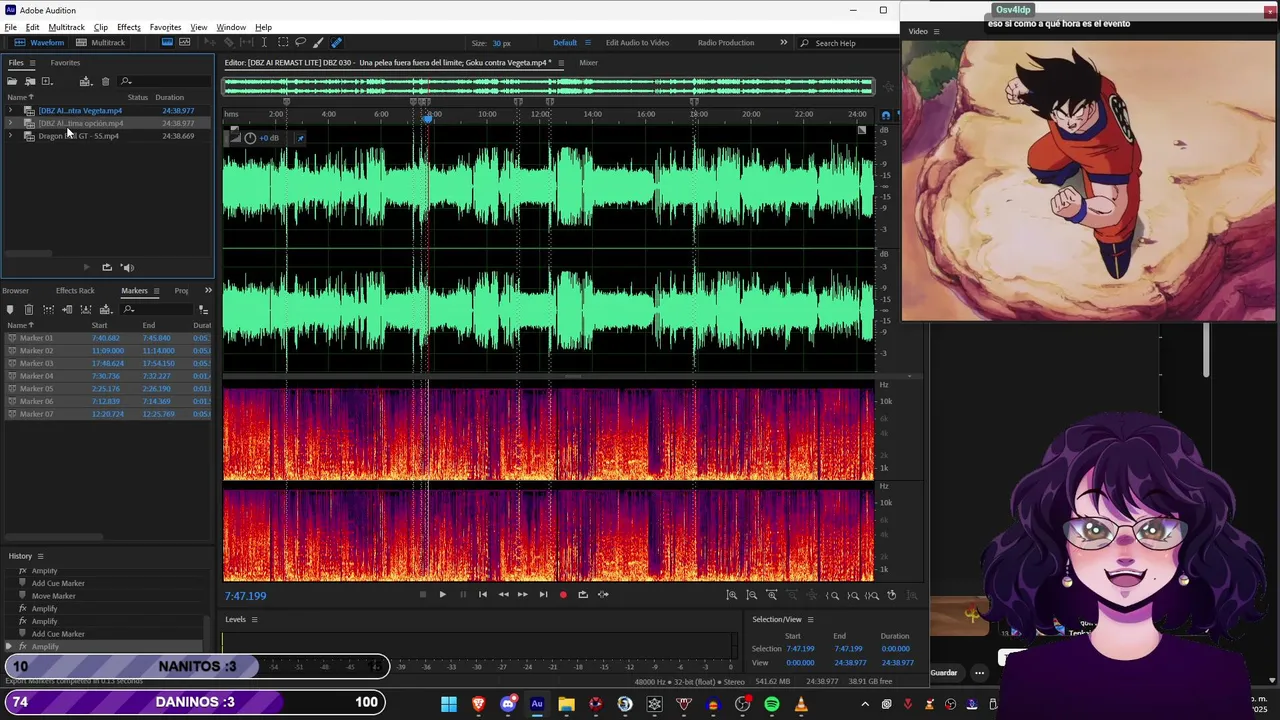Click the HUD volume knob +0 dB

coord(250,138)
